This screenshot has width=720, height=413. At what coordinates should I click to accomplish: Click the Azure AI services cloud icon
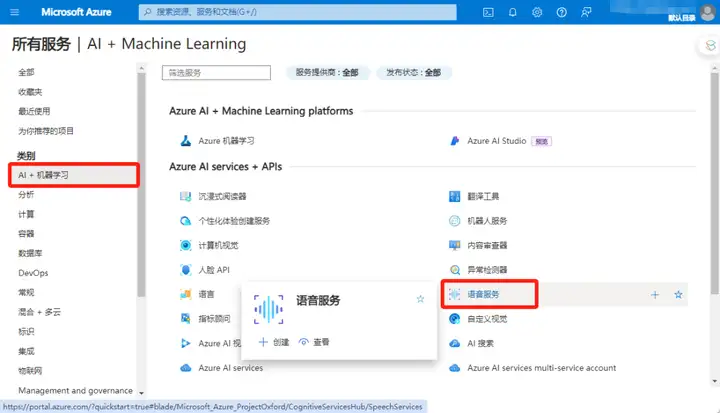point(186,368)
